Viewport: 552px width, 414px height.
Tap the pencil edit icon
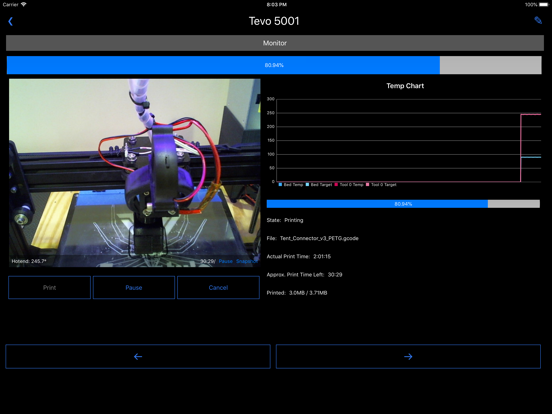pos(538,20)
